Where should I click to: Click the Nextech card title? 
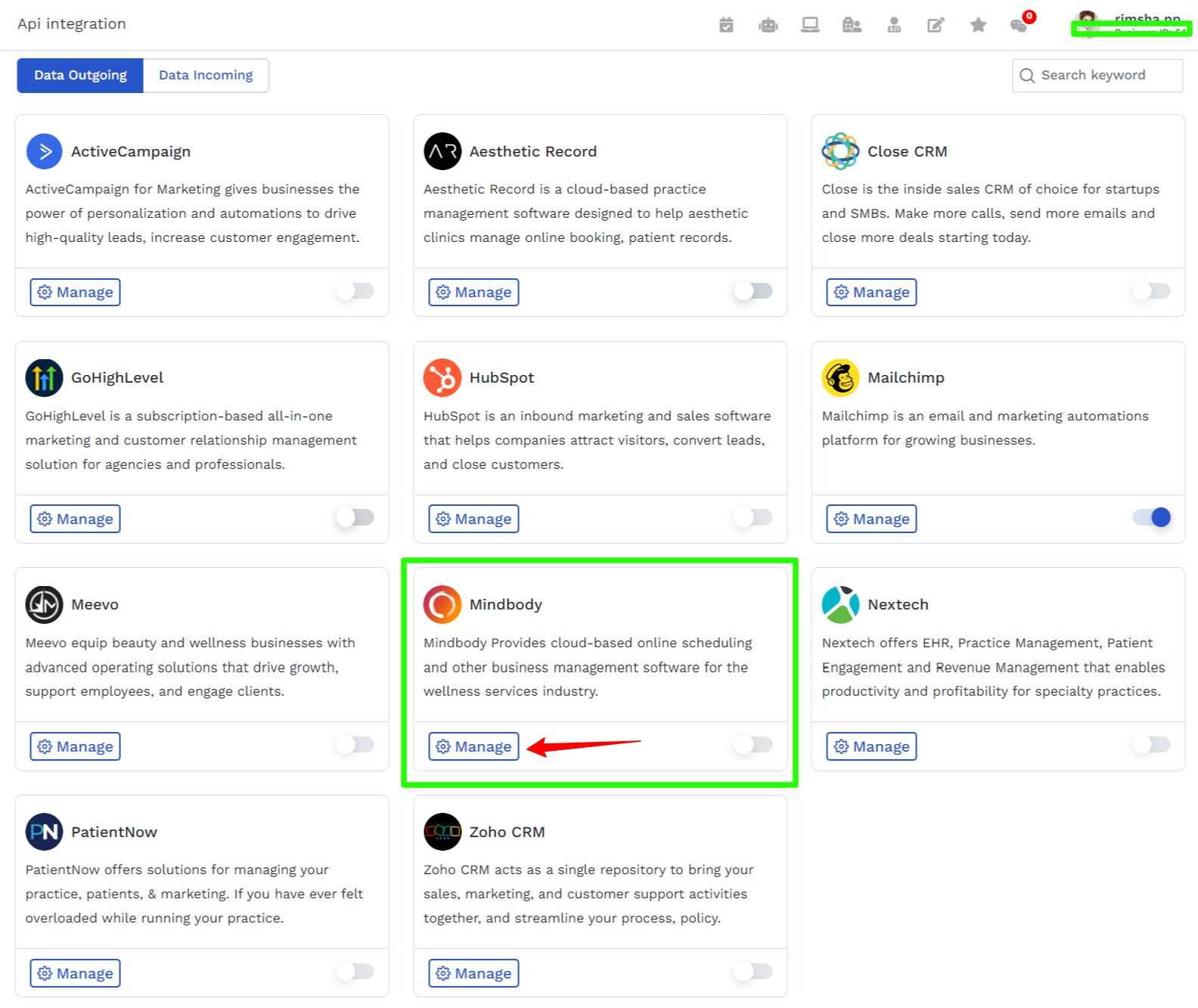tap(898, 605)
